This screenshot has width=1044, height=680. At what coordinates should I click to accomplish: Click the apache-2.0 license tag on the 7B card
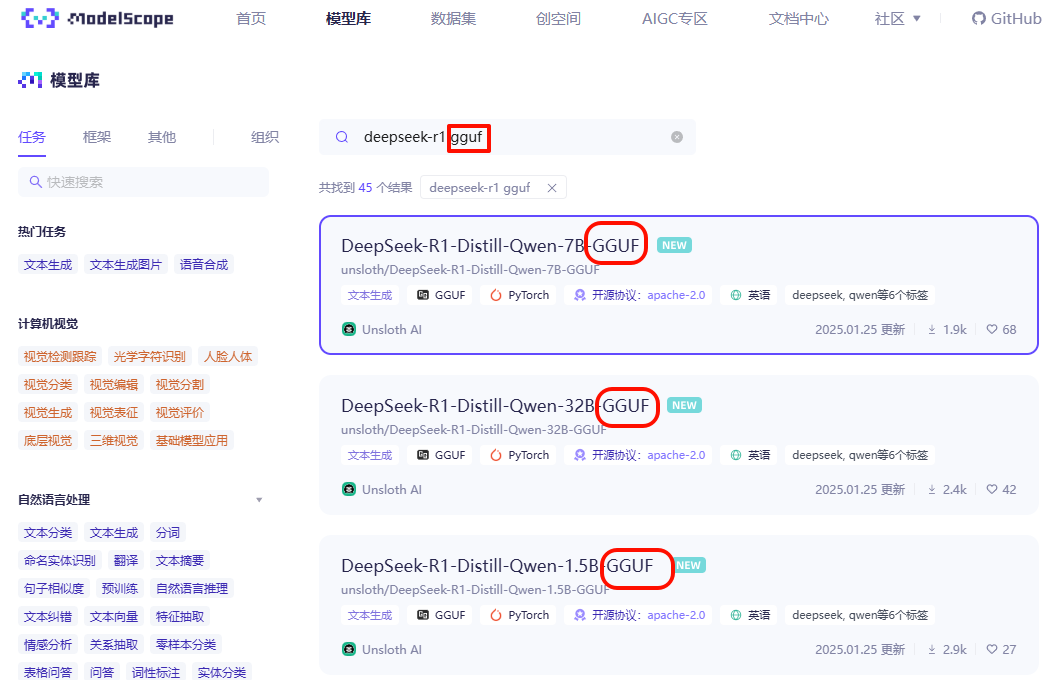(639, 295)
